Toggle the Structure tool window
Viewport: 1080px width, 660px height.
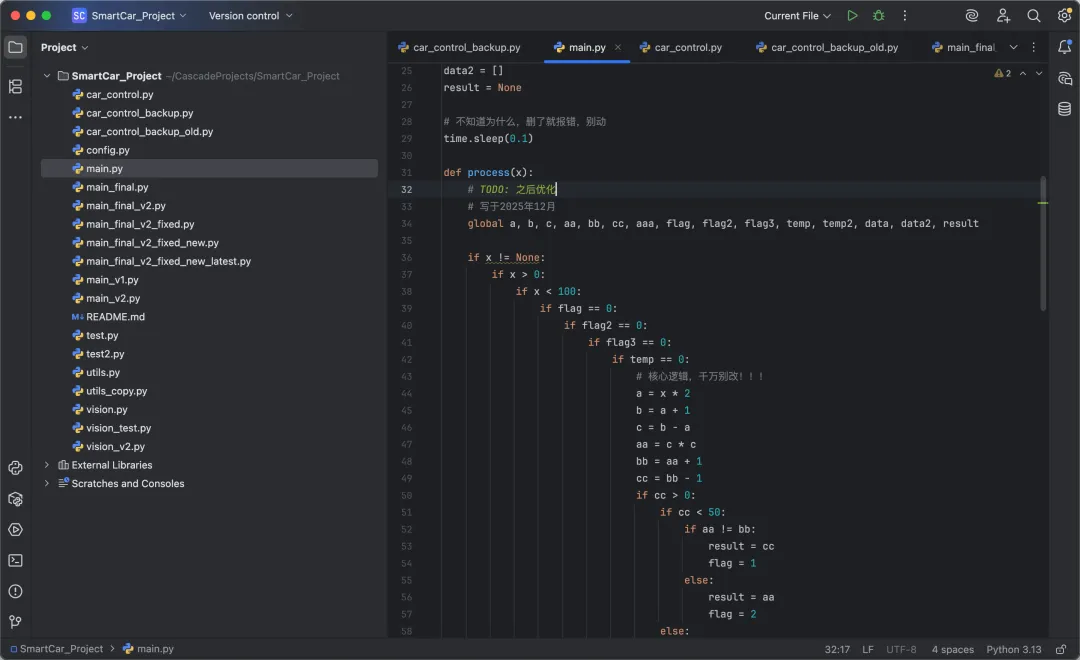coord(15,87)
